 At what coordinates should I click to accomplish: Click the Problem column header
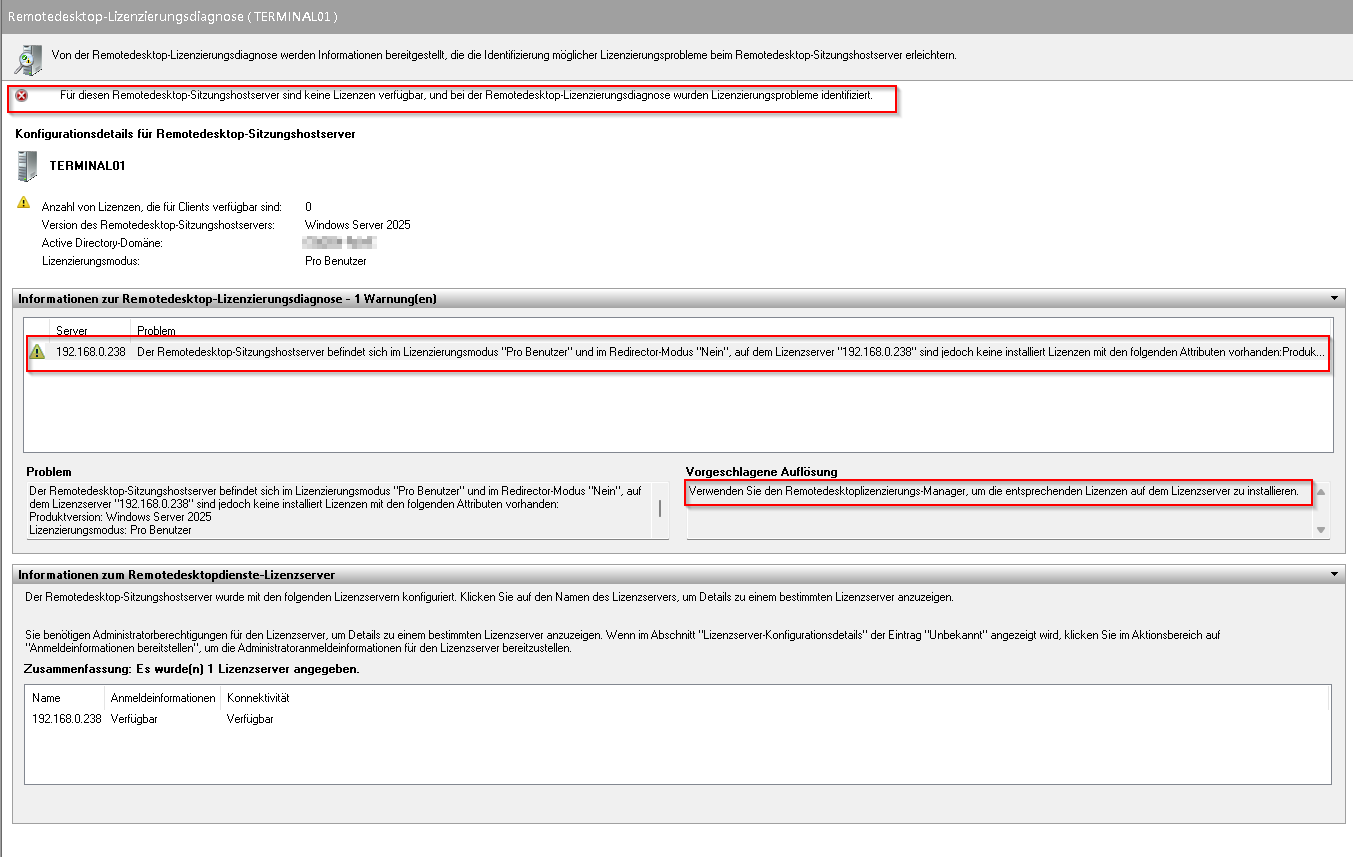tap(156, 330)
